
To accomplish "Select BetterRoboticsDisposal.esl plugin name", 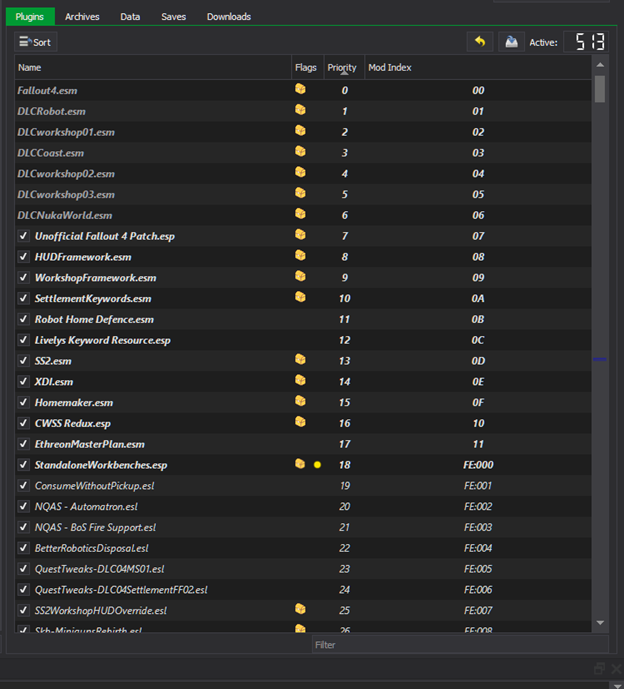I will (x=91, y=548).
